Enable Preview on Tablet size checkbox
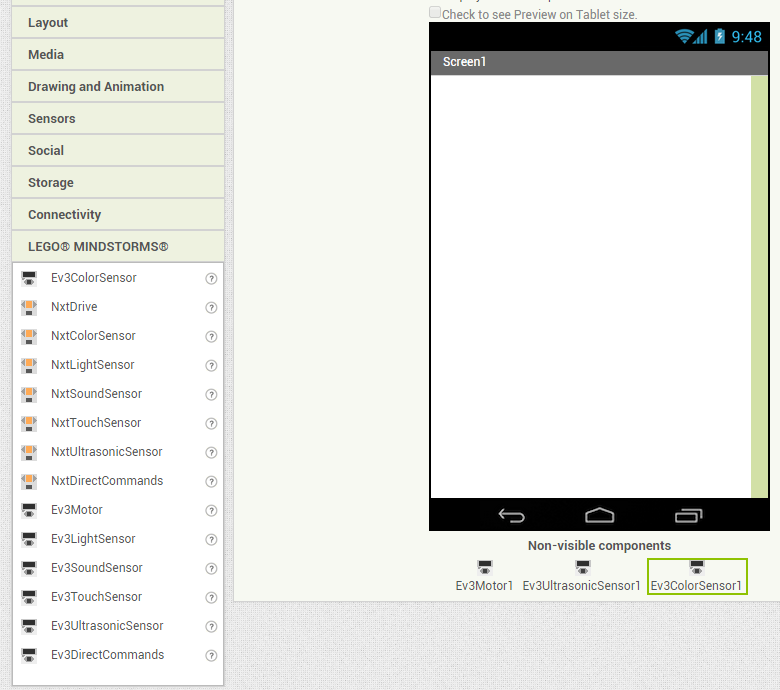This screenshot has height=690, width=780. click(x=435, y=12)
